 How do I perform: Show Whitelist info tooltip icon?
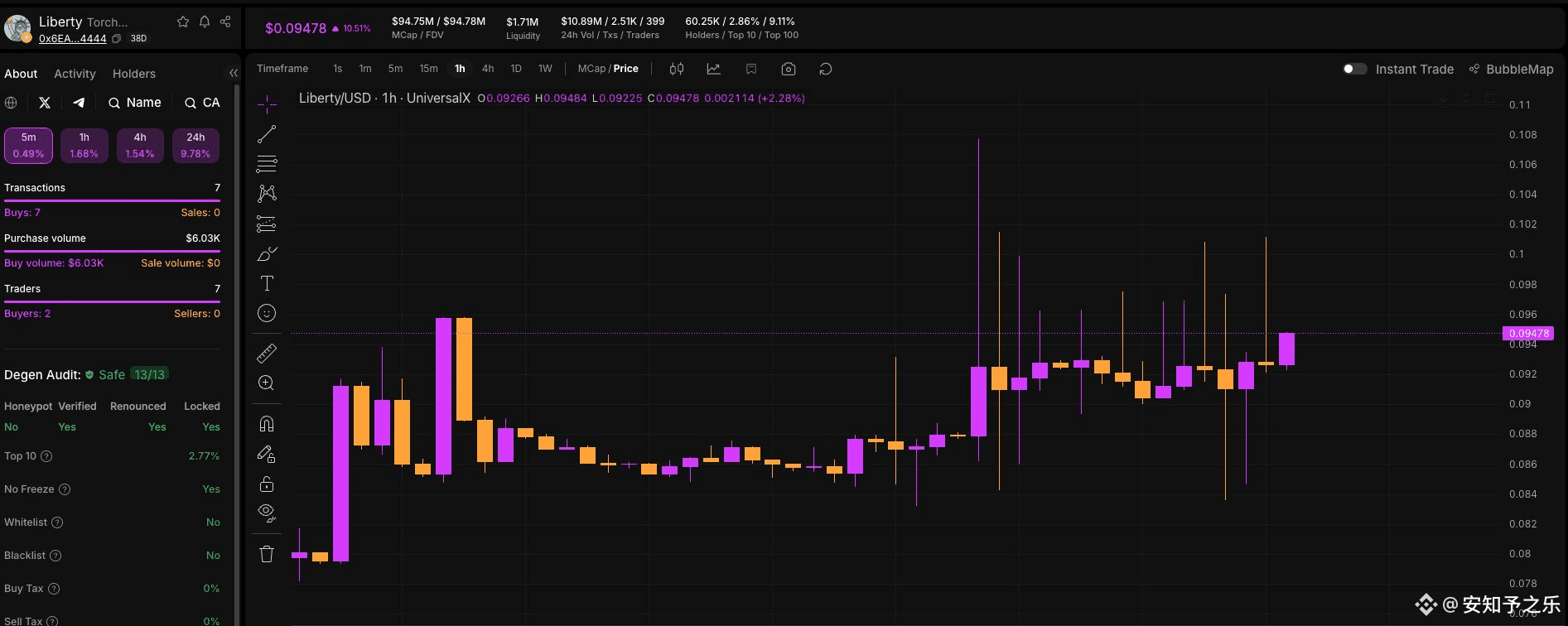click(57, 522)
